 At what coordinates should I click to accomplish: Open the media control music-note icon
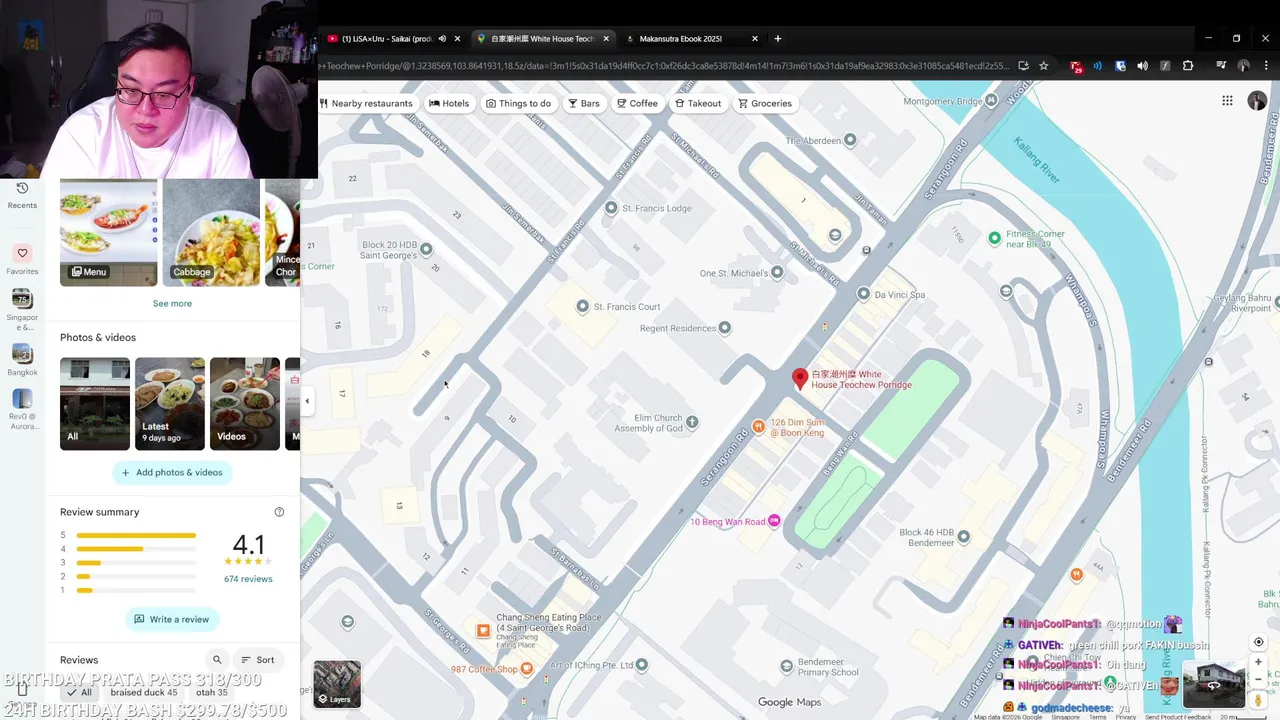[1221, 66]
